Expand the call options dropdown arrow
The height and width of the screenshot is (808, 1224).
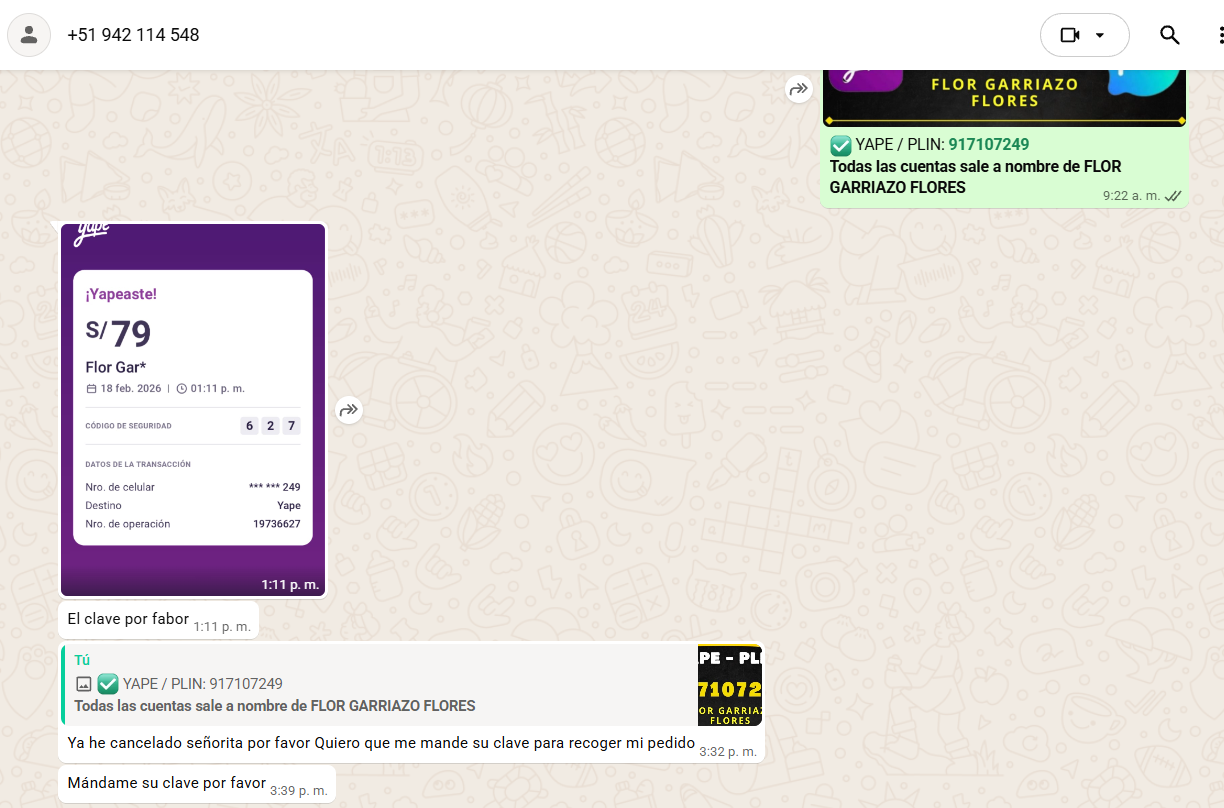coord(1100,35)
